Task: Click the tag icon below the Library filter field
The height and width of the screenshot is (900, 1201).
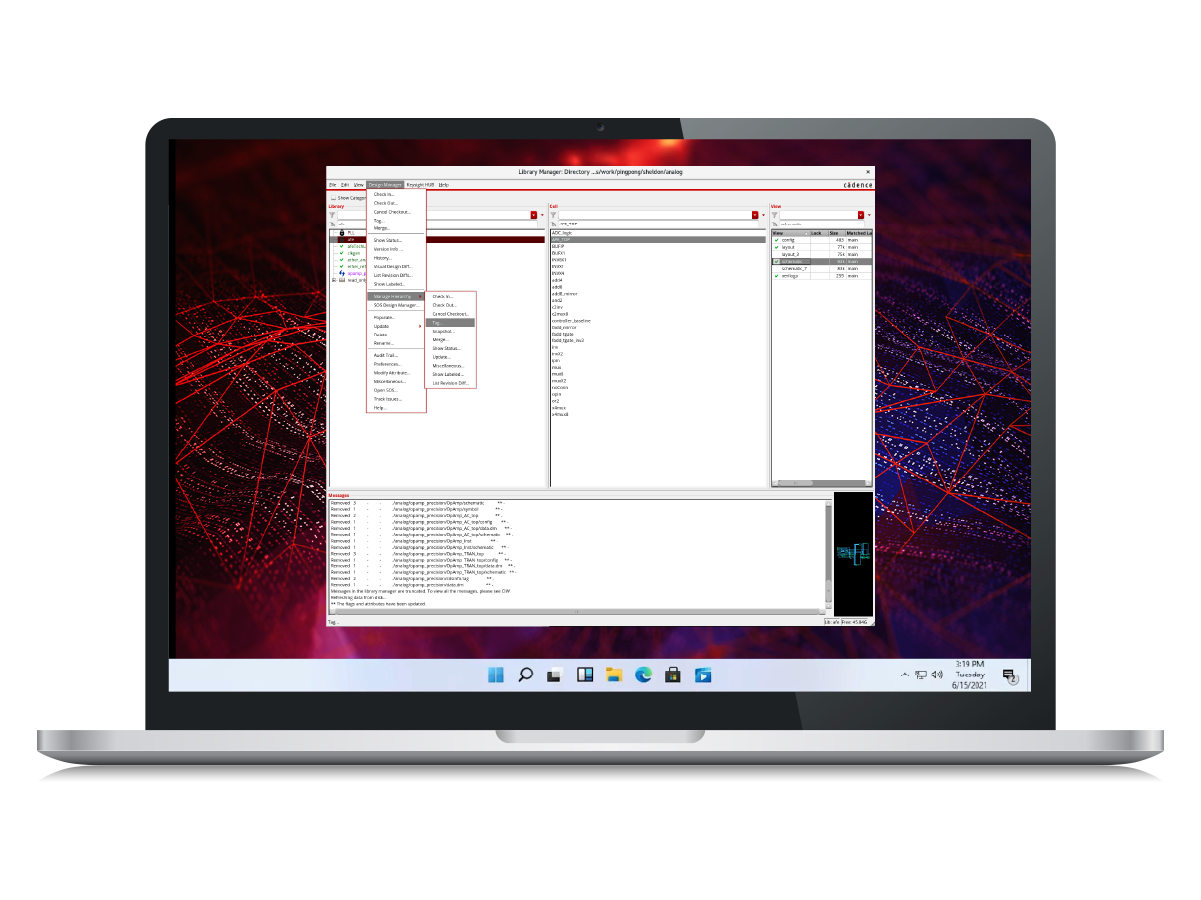Action: (x=331, y=224)
